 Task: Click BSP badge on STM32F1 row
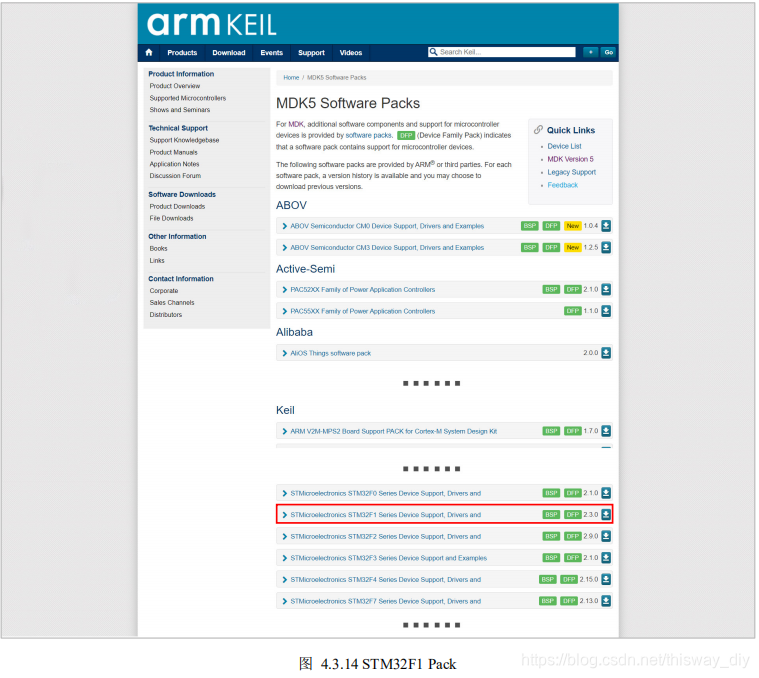(551, 514)
